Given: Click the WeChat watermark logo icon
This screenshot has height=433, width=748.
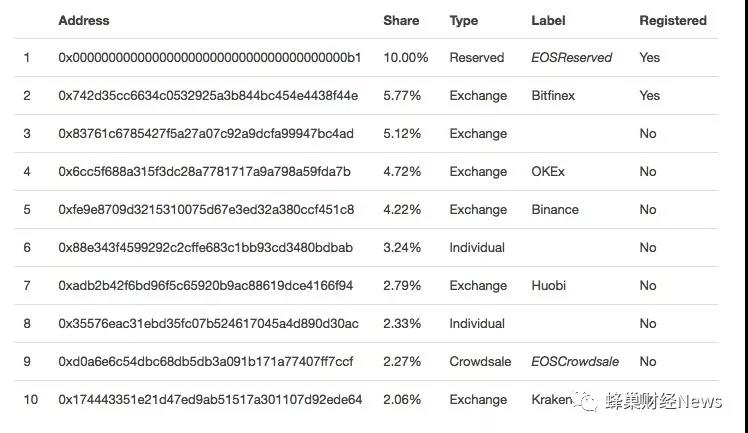Looking at the screenshot, I should click(x=585, y=401).
